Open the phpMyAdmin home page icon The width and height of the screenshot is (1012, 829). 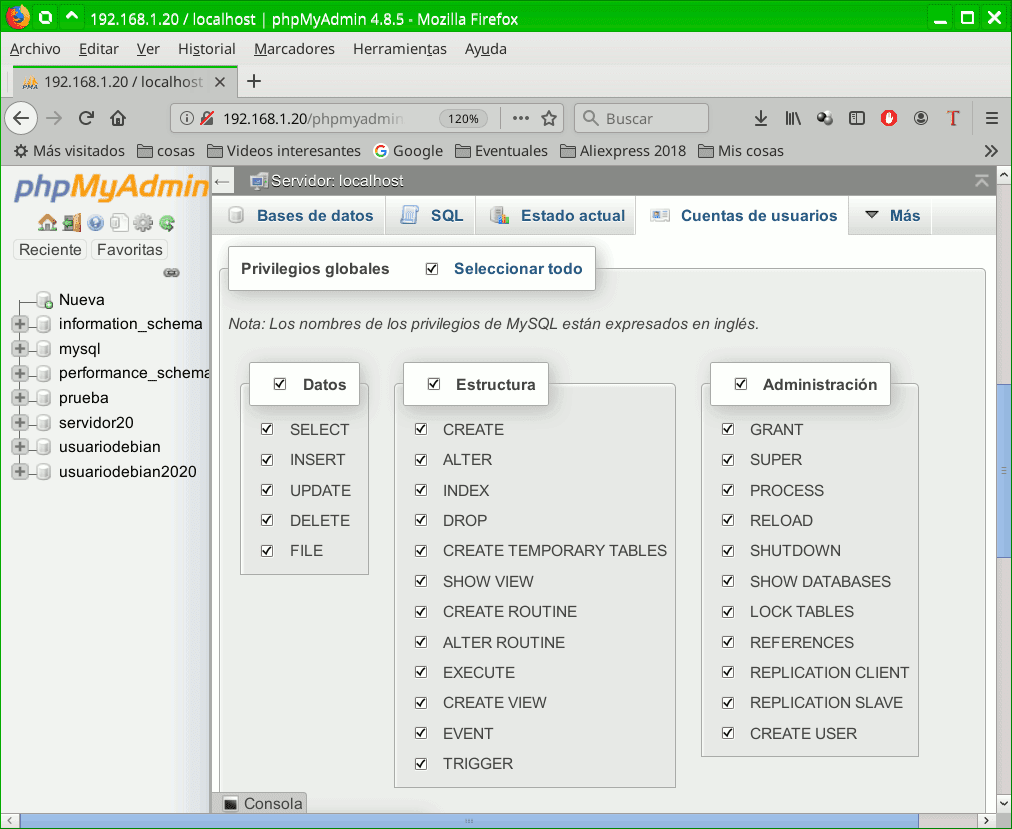(x=48, y=222)
